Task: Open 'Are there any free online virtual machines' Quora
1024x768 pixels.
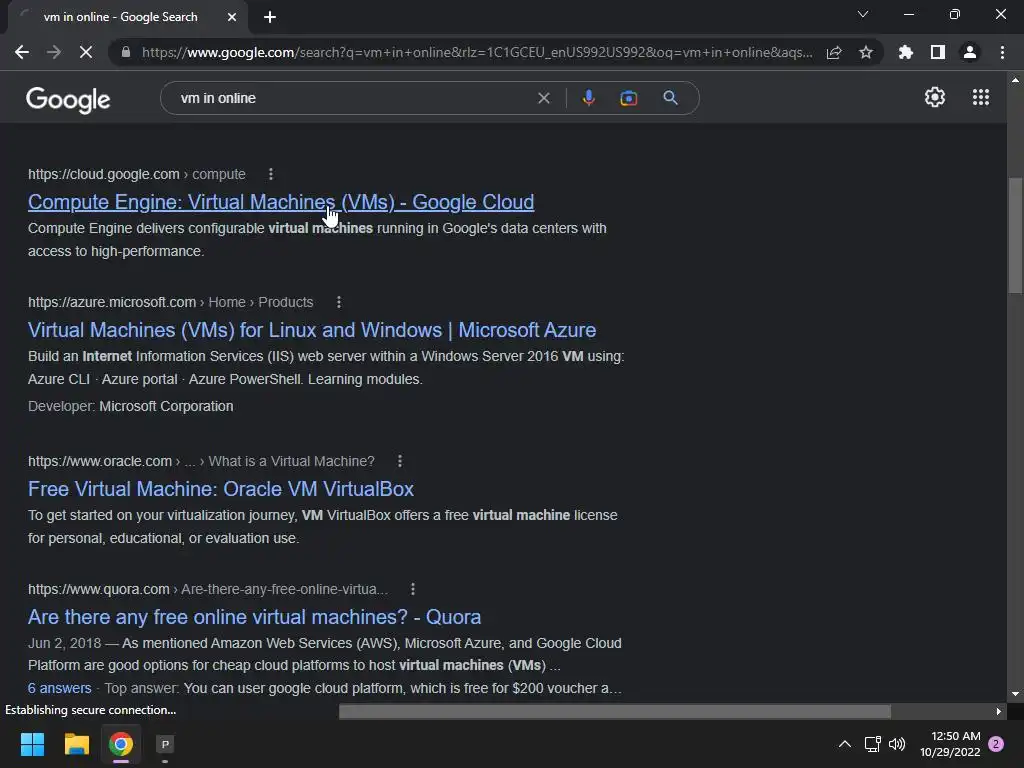Action: [255, 616]
